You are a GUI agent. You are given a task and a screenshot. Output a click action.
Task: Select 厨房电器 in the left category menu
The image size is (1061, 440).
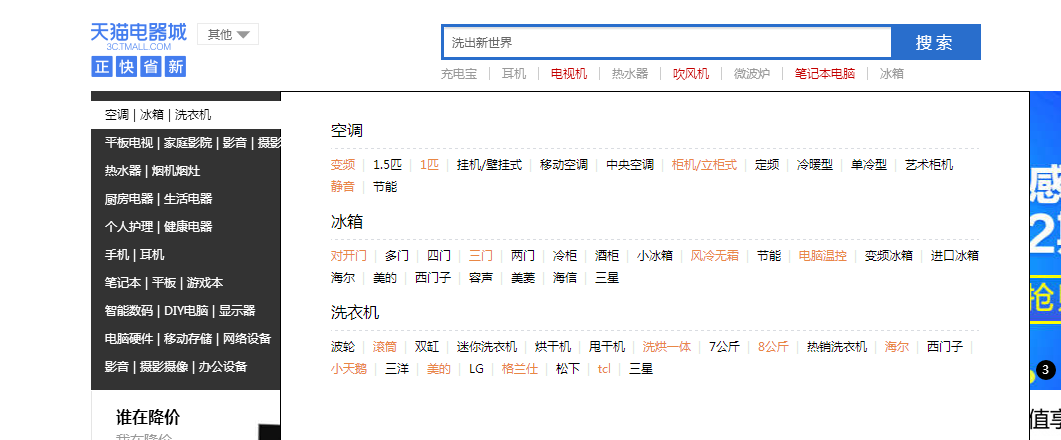tap(129, 199)
